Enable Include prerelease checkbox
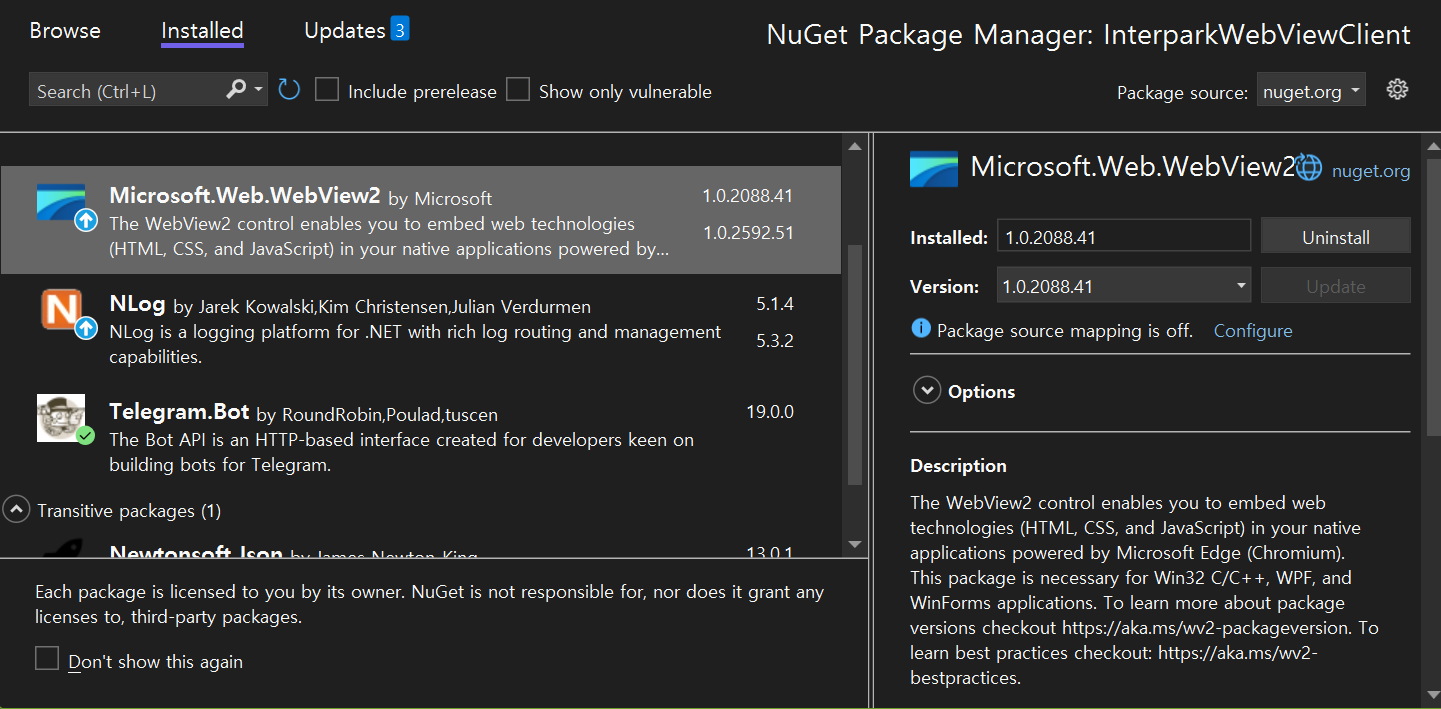This screenshot has height=709, width=1441. click(327, 90)
